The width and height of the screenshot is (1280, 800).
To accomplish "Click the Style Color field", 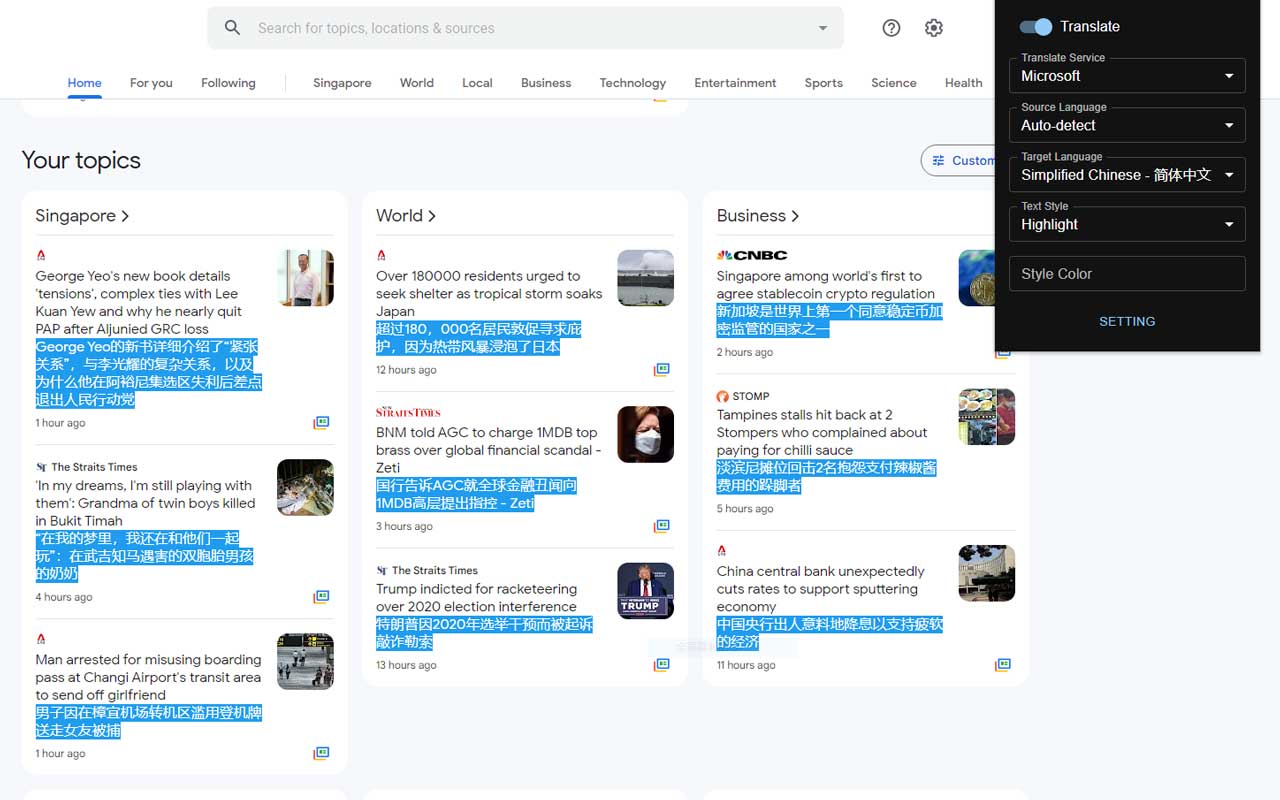I will tap(1127, 274).
